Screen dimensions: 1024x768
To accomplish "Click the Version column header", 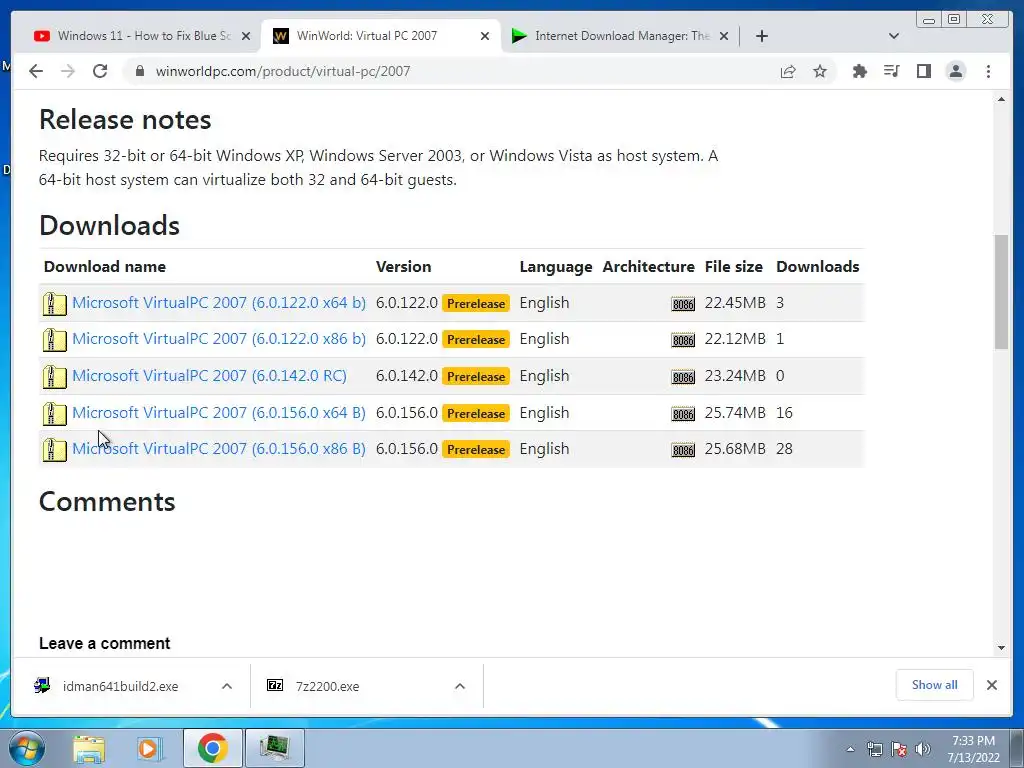I will 404,266.
